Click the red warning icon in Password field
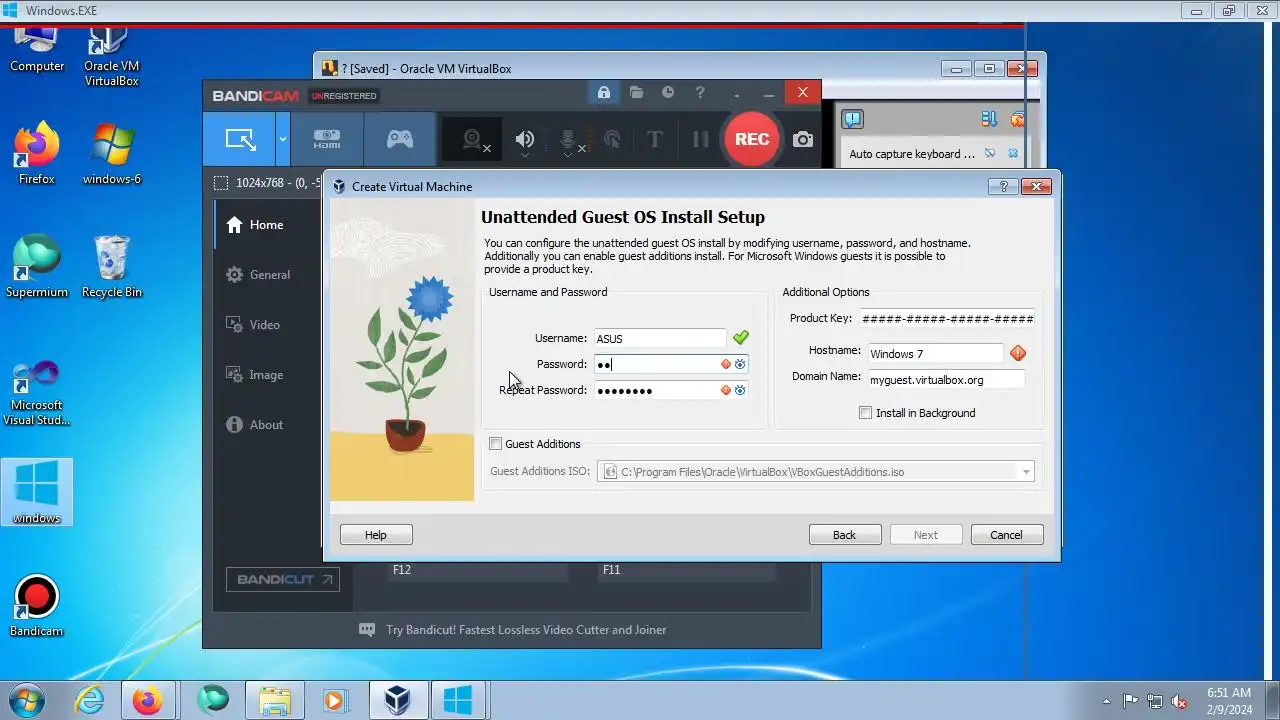1280x720 pixels. click(726, 364)
